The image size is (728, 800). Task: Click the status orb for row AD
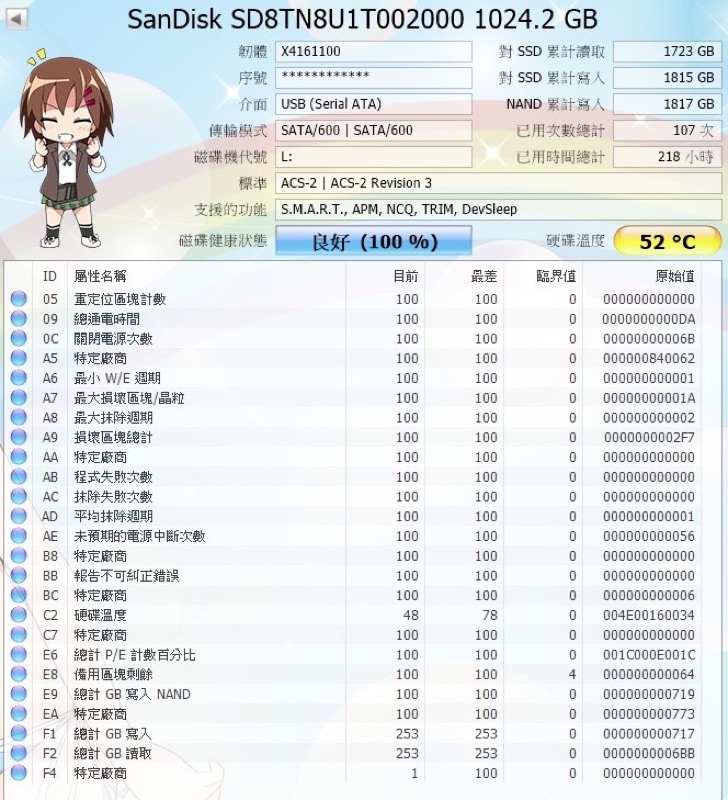[18, 516]
